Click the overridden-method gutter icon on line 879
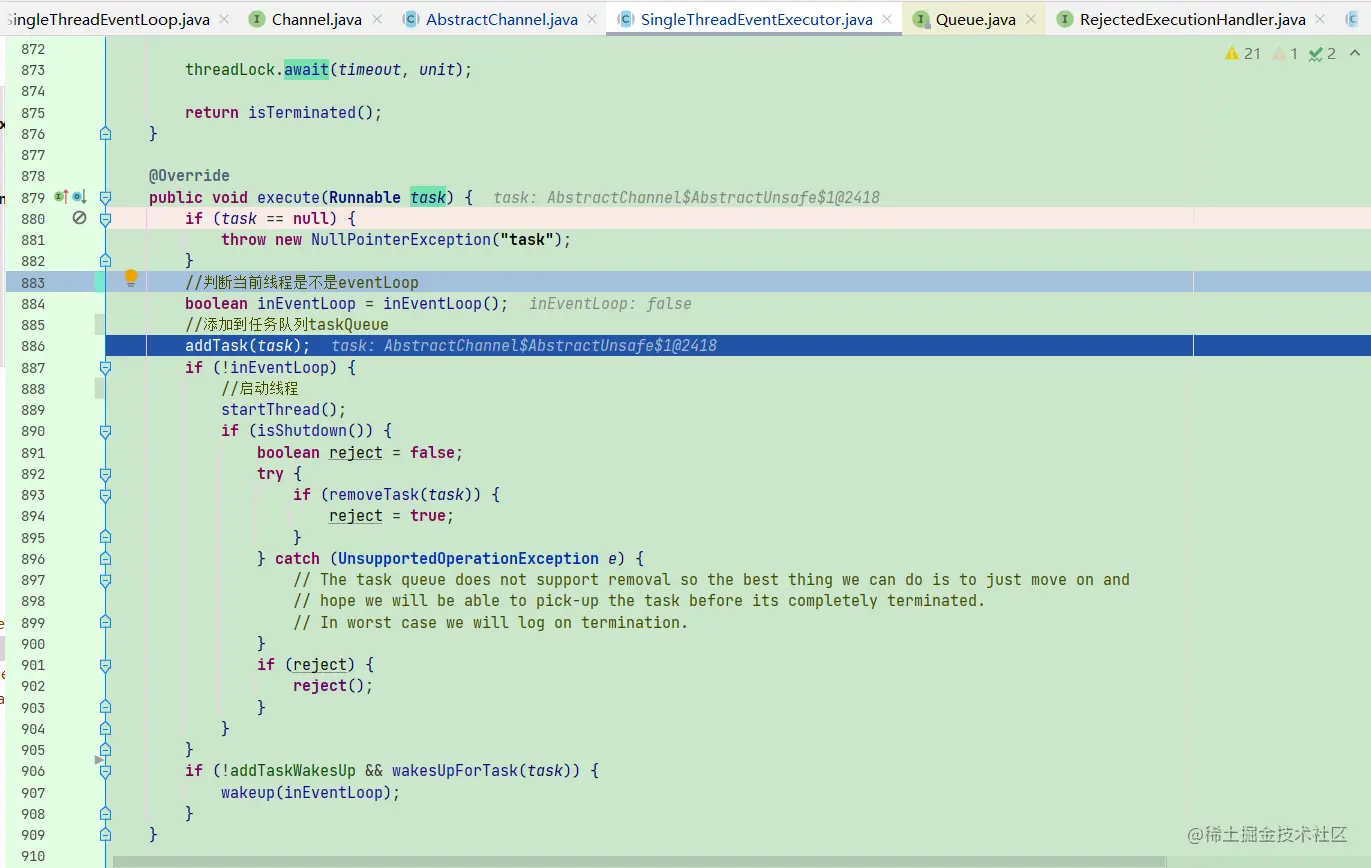 [x=78, y=197]
